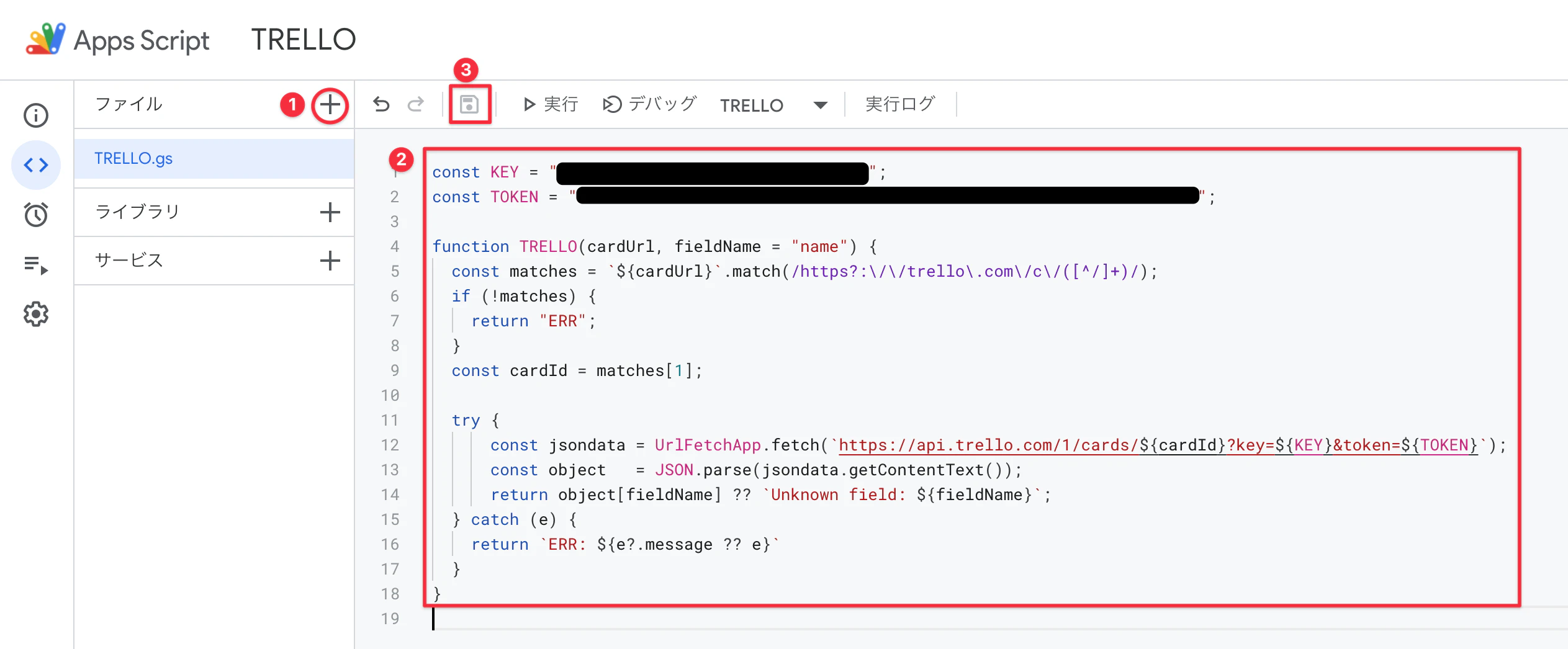The image size is (1568, 649).
Task: Start debugging the function
Action: tap(649, 104)
